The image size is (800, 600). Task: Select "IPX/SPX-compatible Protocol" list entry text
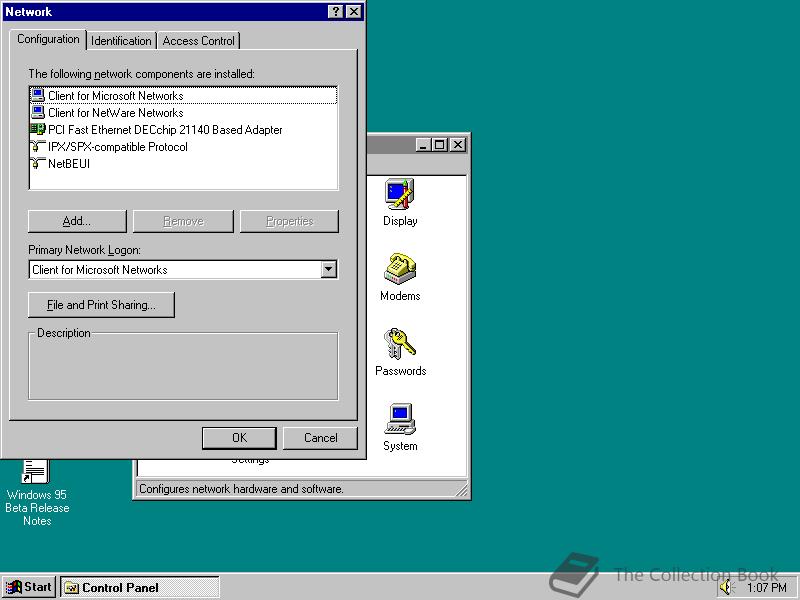click(x=117, y=147)
